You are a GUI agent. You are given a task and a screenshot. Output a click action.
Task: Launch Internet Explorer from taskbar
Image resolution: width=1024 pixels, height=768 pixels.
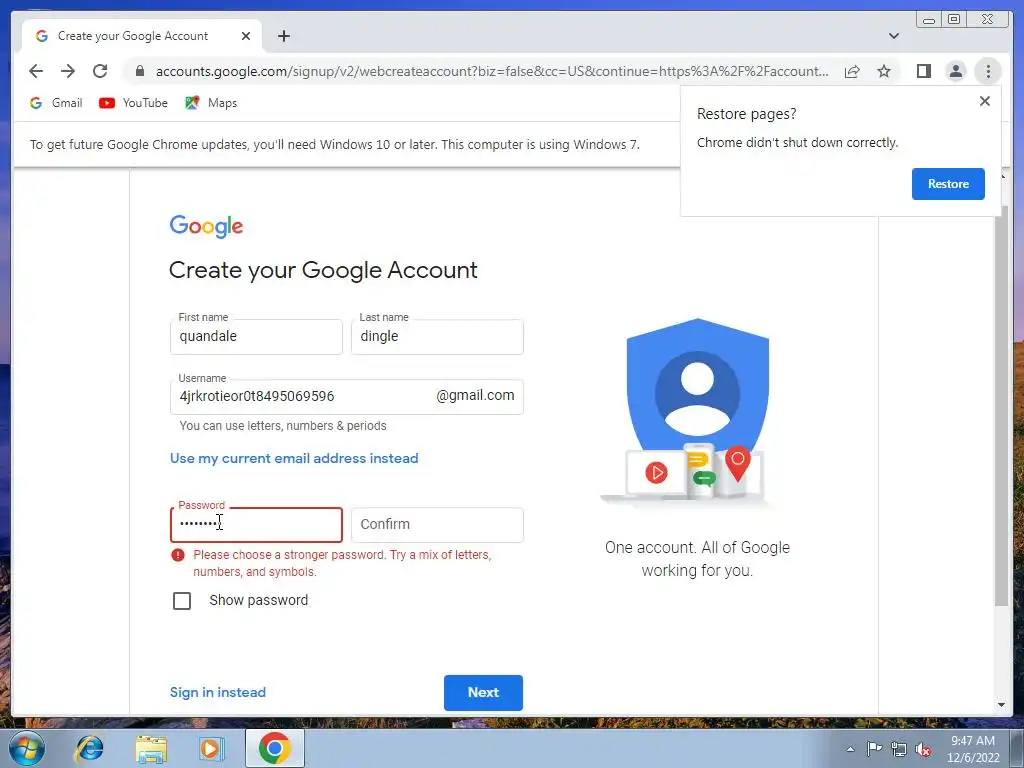[89, 748]
